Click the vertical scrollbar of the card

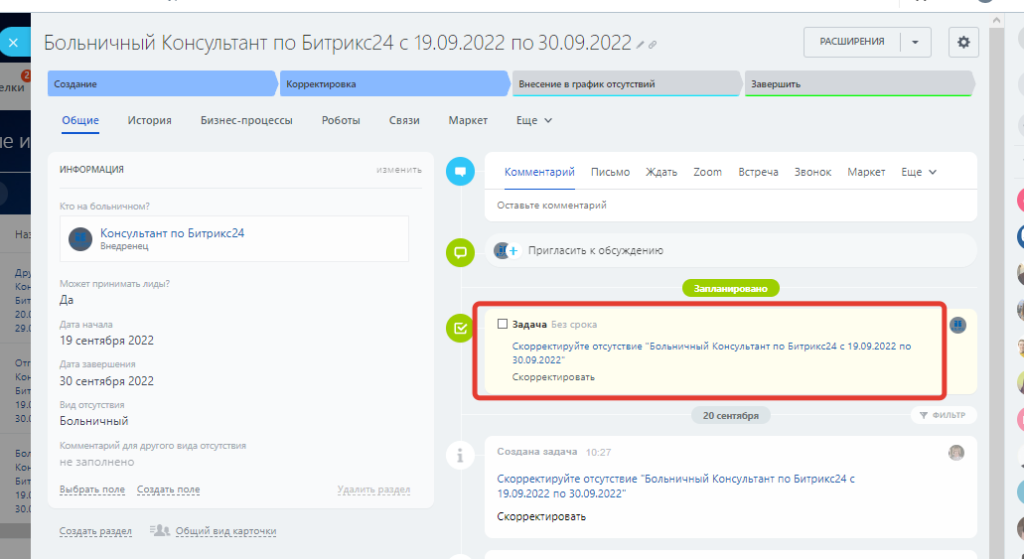pos(996,287)
